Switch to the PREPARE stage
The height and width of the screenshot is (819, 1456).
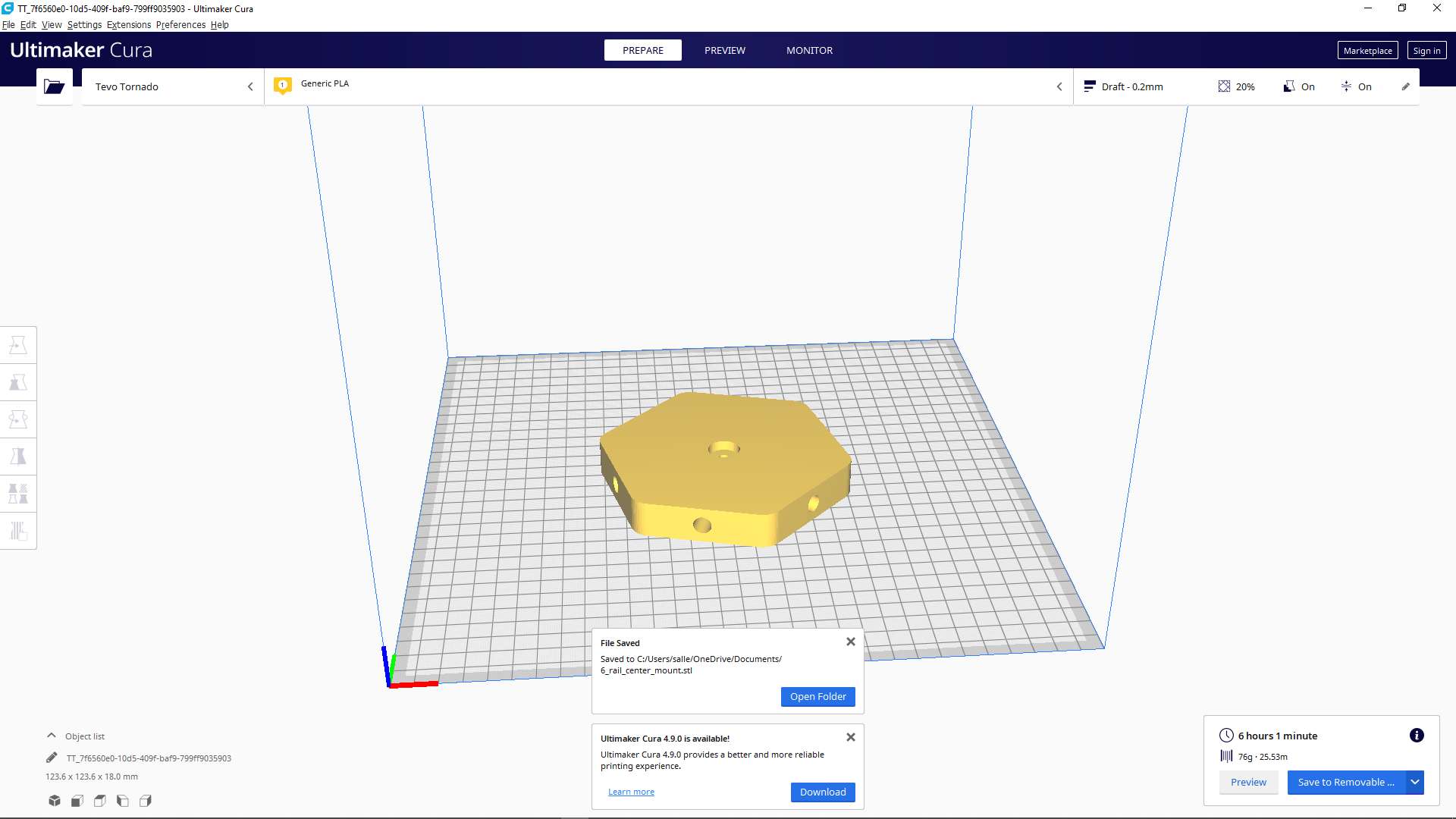[x=643, y=50]
